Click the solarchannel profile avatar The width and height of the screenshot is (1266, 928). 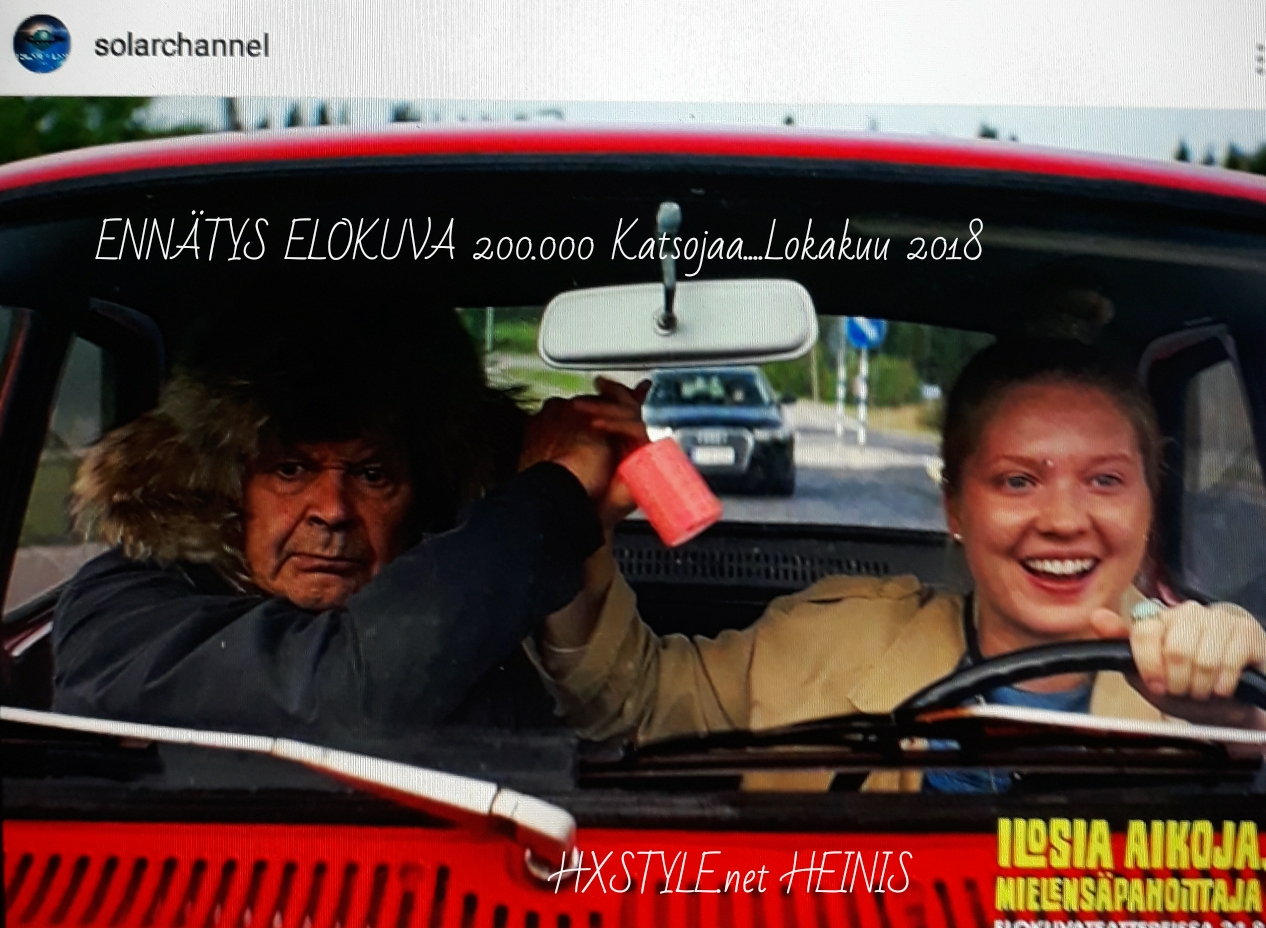[41, 44]
